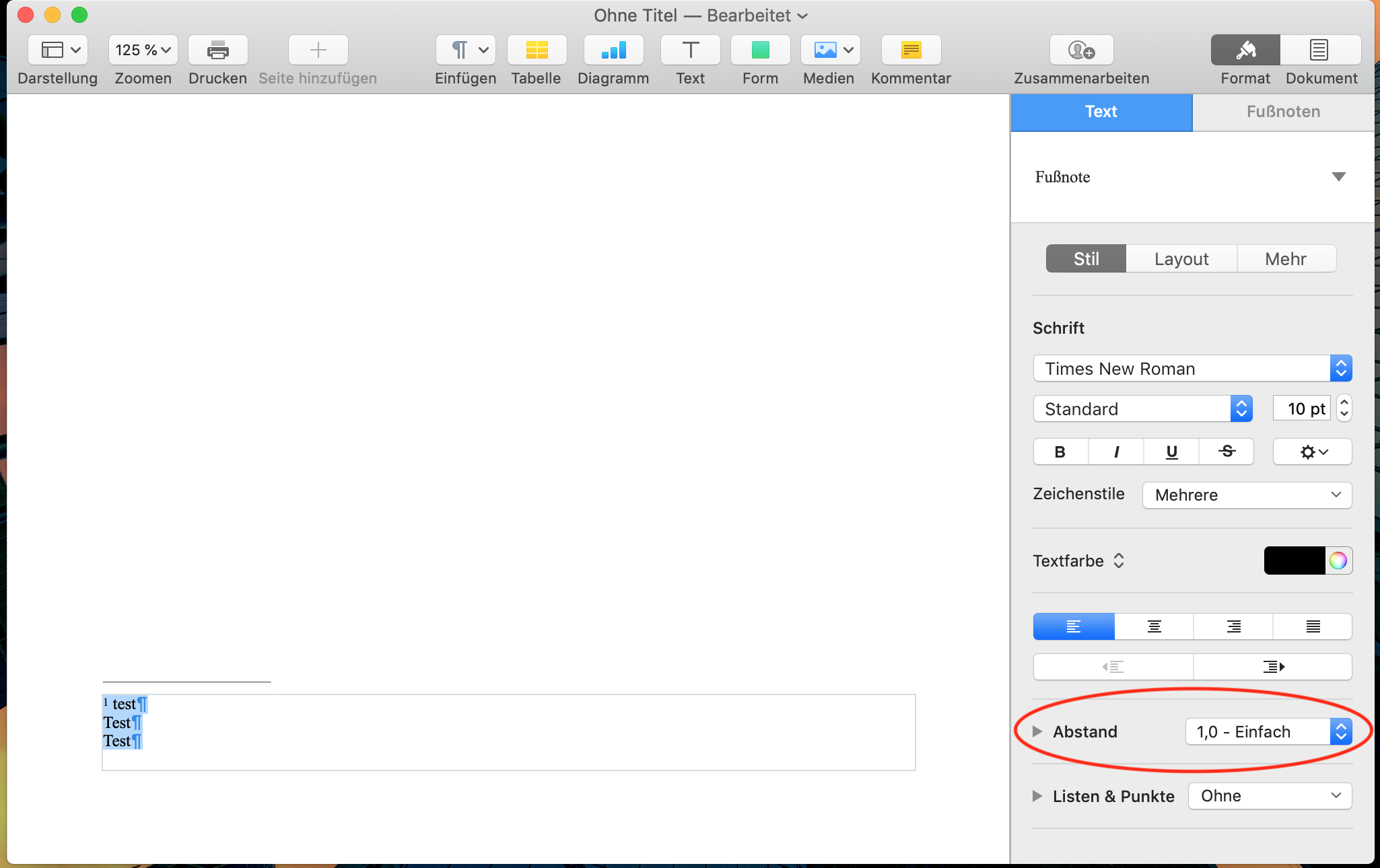Add a Kommentar sticky note
The width and height of the screenshot is (1380, 868).
(911, 50)
